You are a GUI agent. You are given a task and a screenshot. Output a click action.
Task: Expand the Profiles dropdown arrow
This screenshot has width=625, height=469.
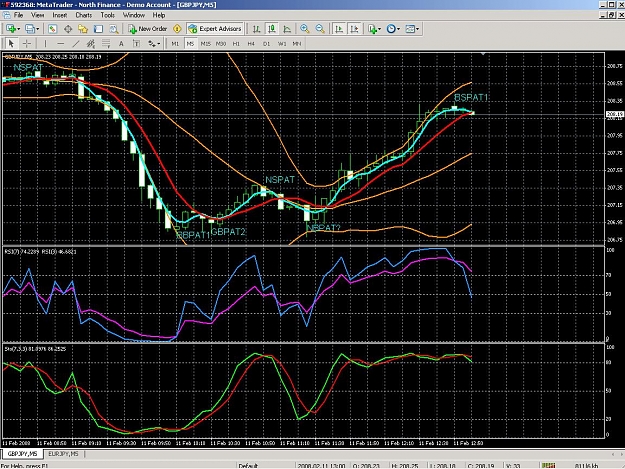click(37, 29)
